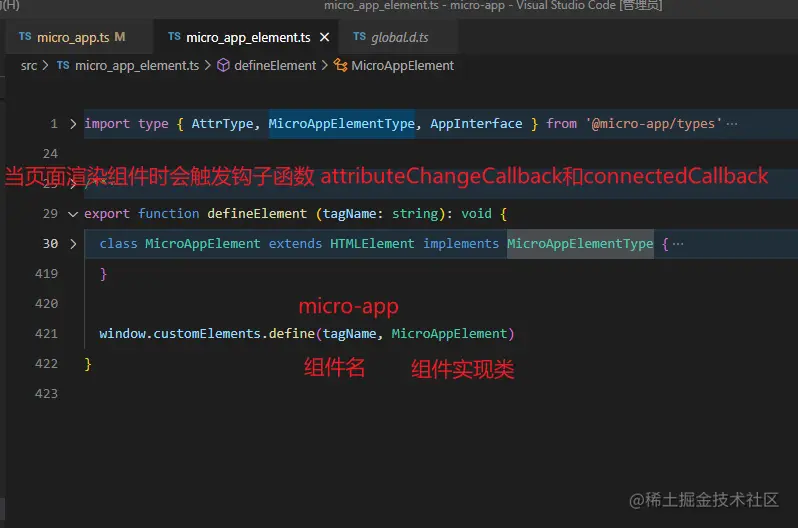Click MicroAppElementType in the import line
This screenshot has height=528, width=798.
click(341, 124)
